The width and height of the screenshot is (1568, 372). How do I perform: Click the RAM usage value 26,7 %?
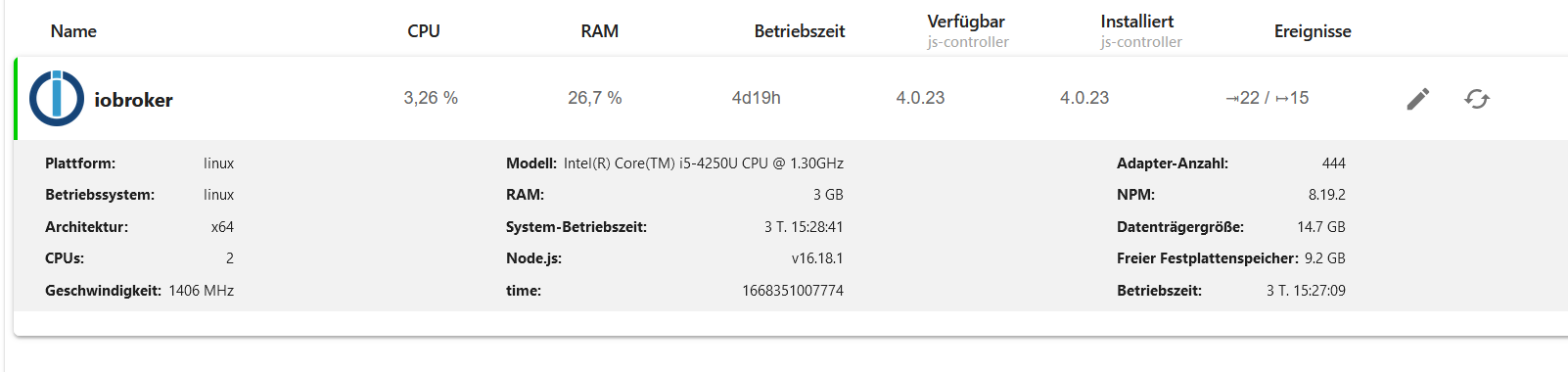(x=595, y=98)
